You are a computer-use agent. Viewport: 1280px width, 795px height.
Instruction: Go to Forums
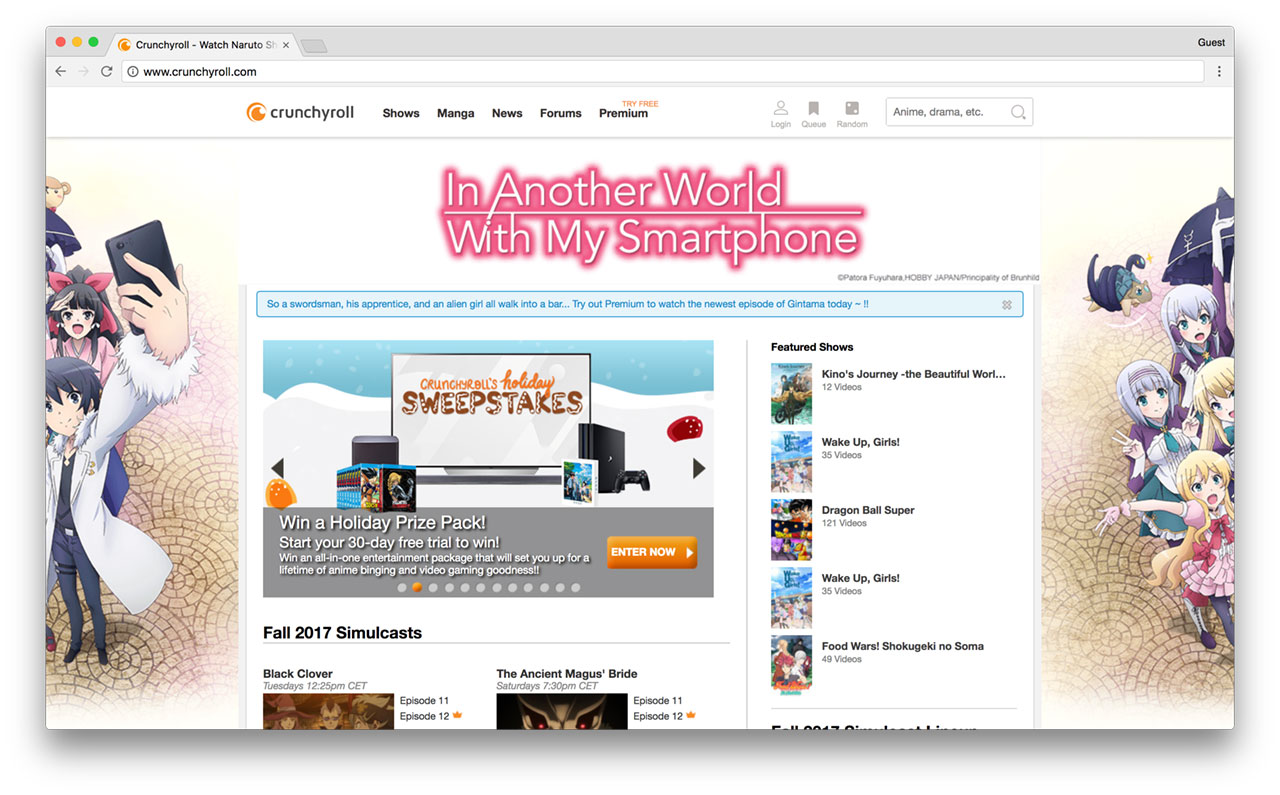tap(561, 113)
